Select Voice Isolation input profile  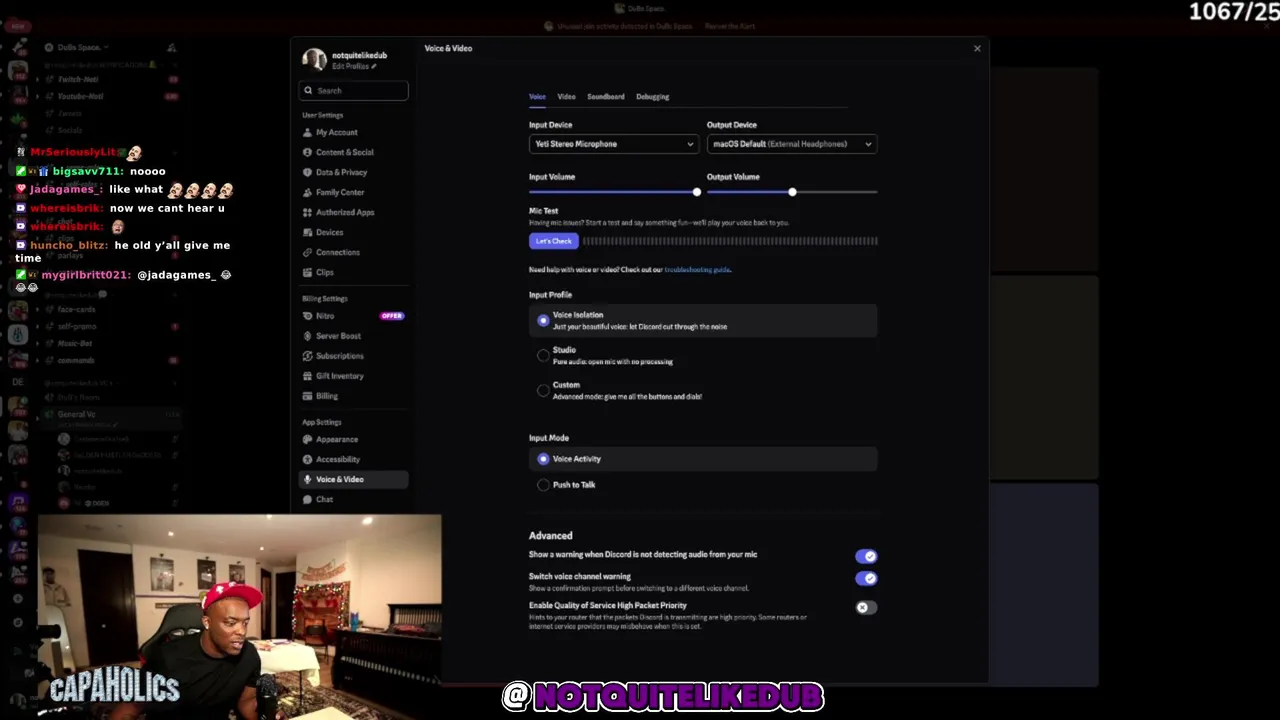pyautogui.click(x=703, y=320)
